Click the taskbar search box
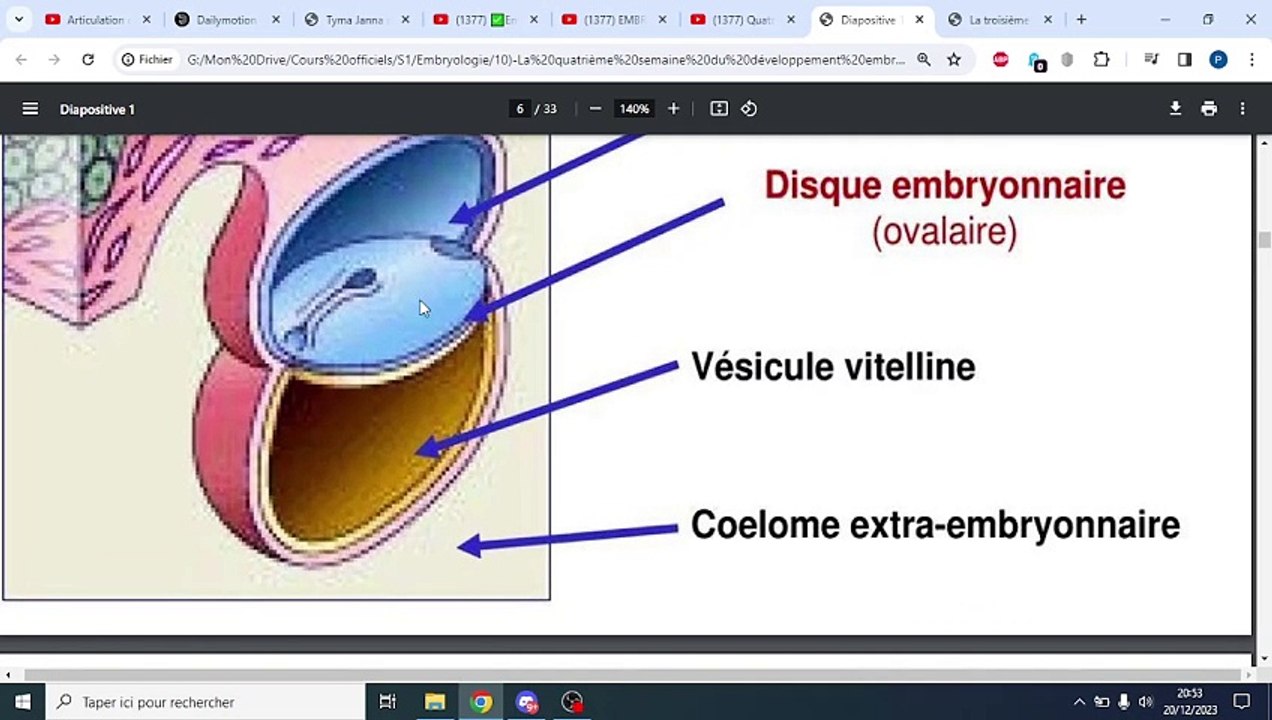The image size is (1272, 720). pos(206,702)
